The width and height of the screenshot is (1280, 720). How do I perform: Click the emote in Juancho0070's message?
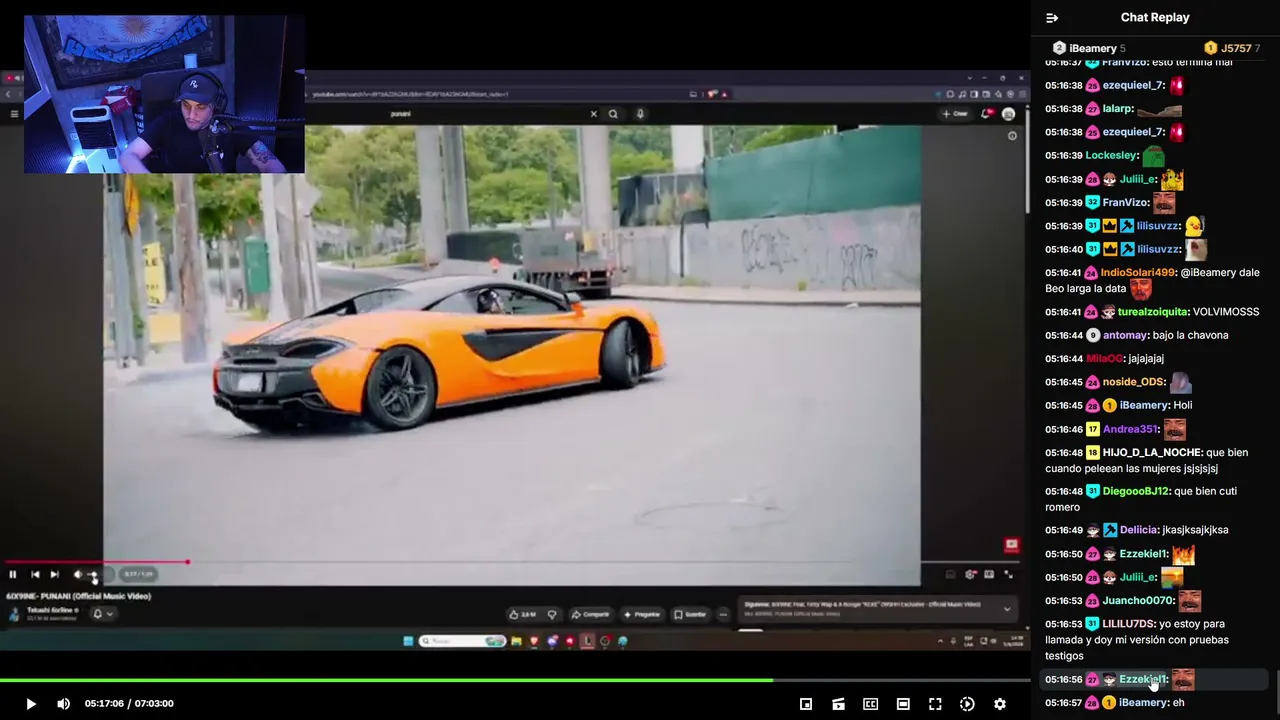click(1190, 601)
